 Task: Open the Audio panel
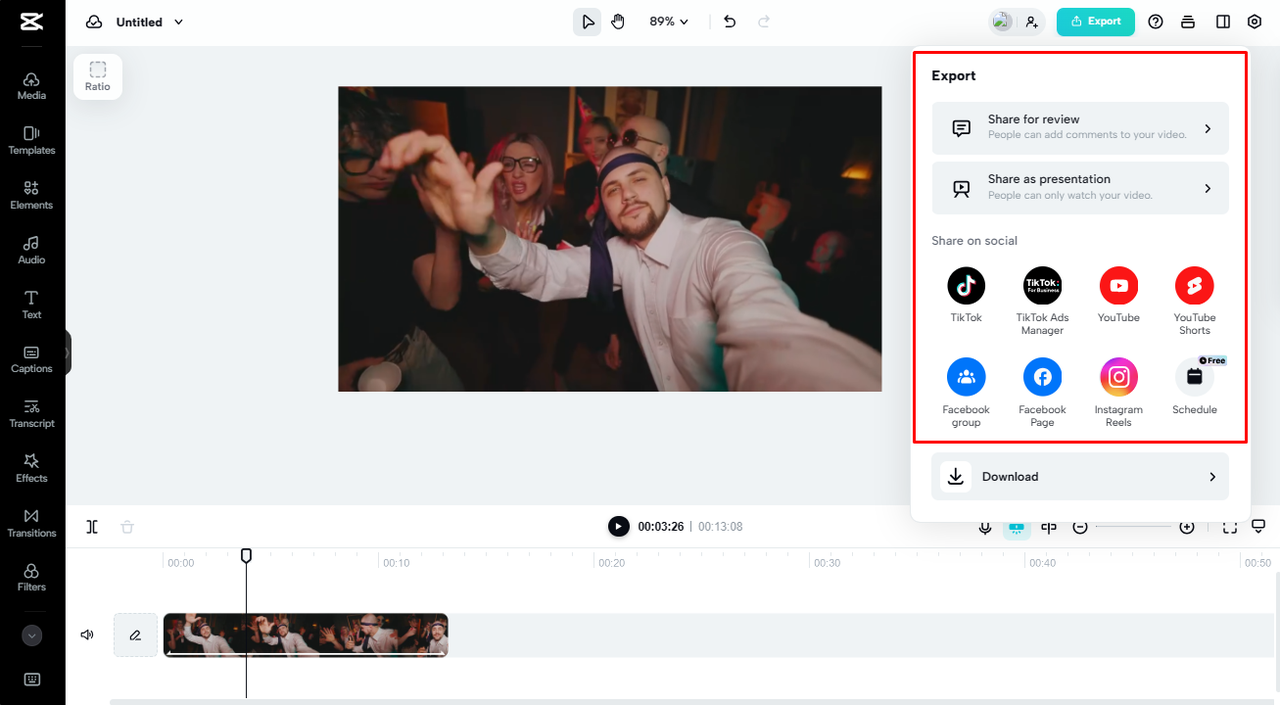(x=32, y=250)
